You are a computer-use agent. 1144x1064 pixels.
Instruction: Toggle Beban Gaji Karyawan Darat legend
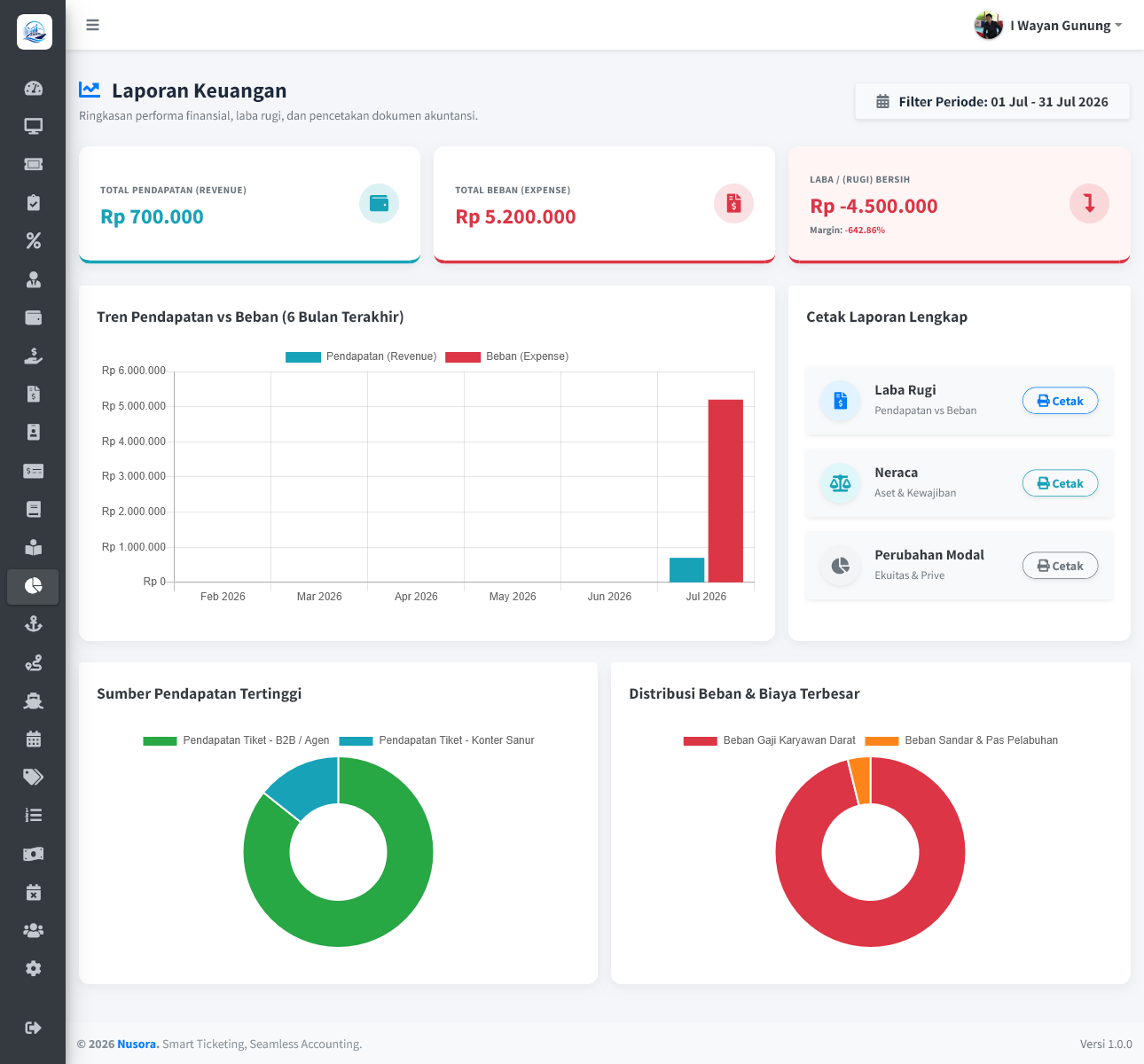[769, 740]
